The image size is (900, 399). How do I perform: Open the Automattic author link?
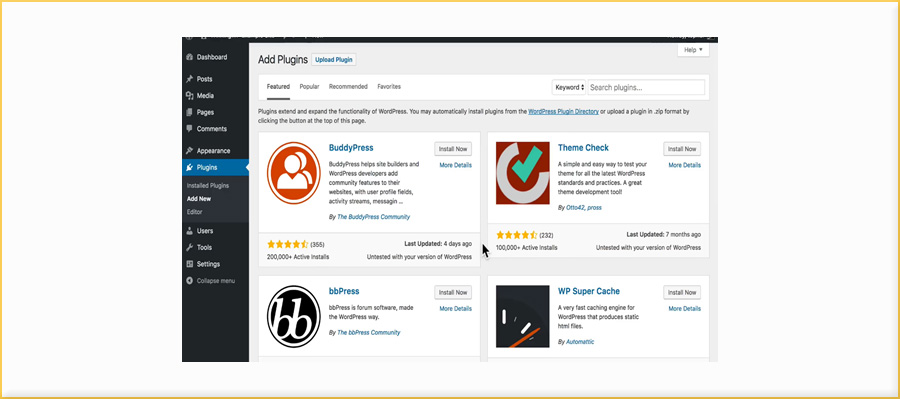pyautogui.click(x=580, y=342)
